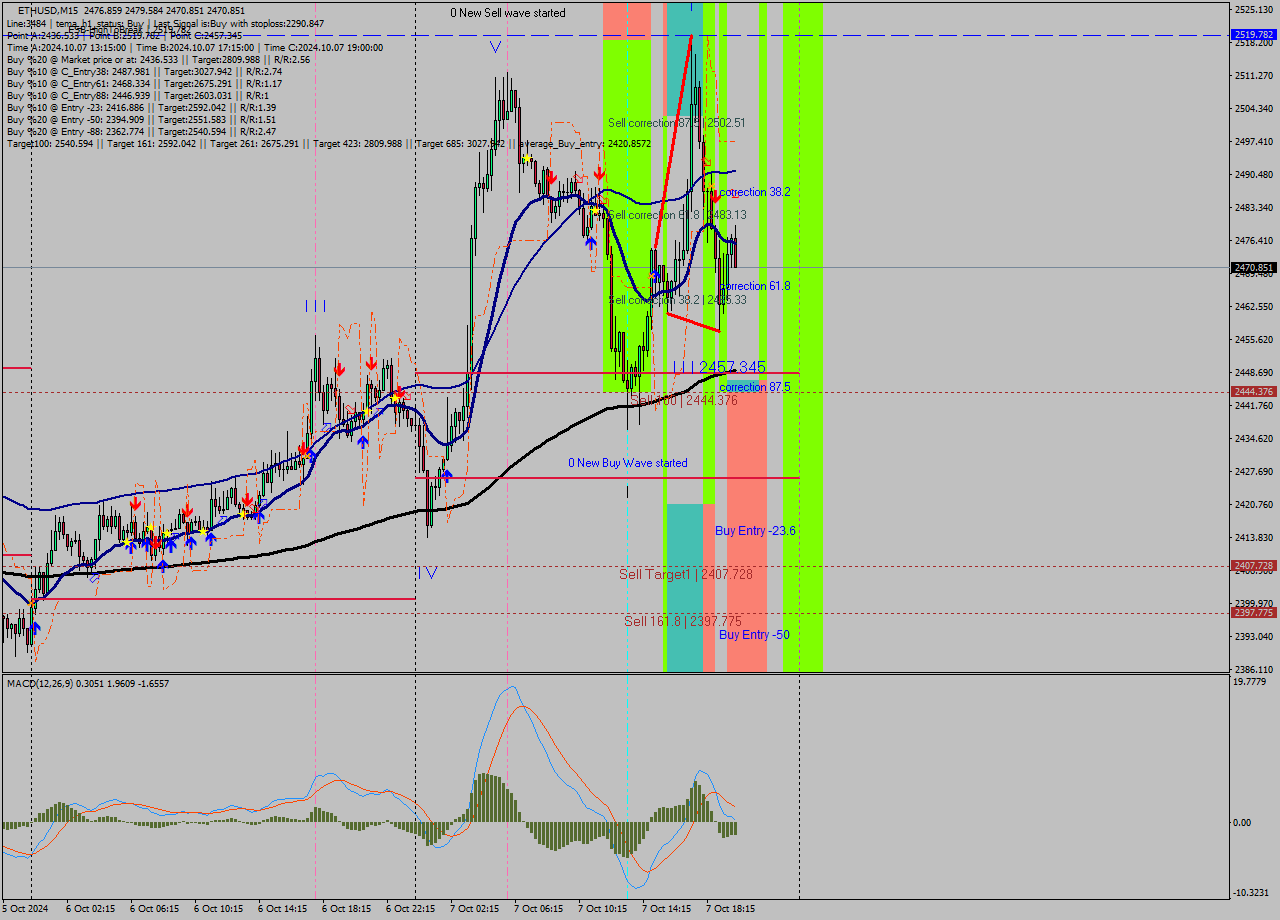
Task: Click the 2413.830 price axis value
Action: coord(1254,538)
